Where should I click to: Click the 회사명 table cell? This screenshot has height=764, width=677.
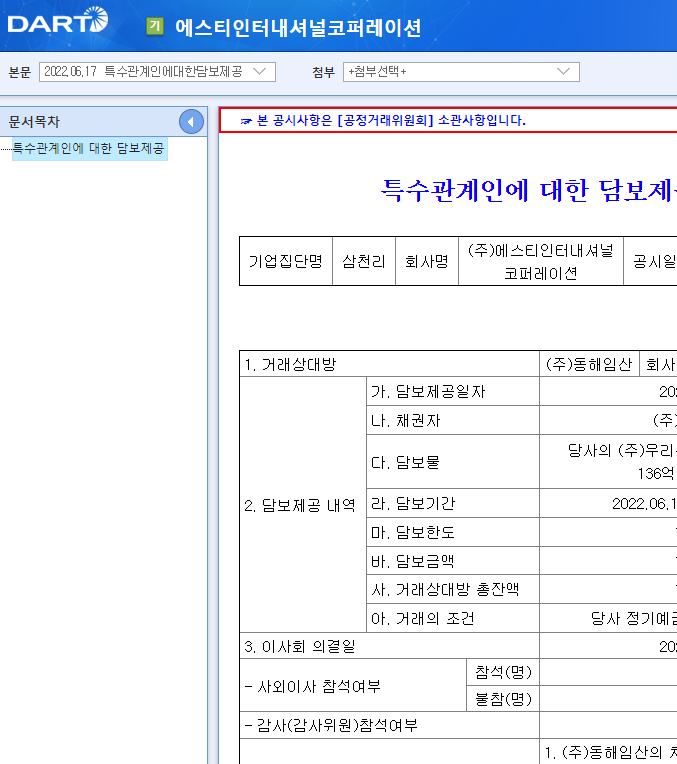point(426,261)
